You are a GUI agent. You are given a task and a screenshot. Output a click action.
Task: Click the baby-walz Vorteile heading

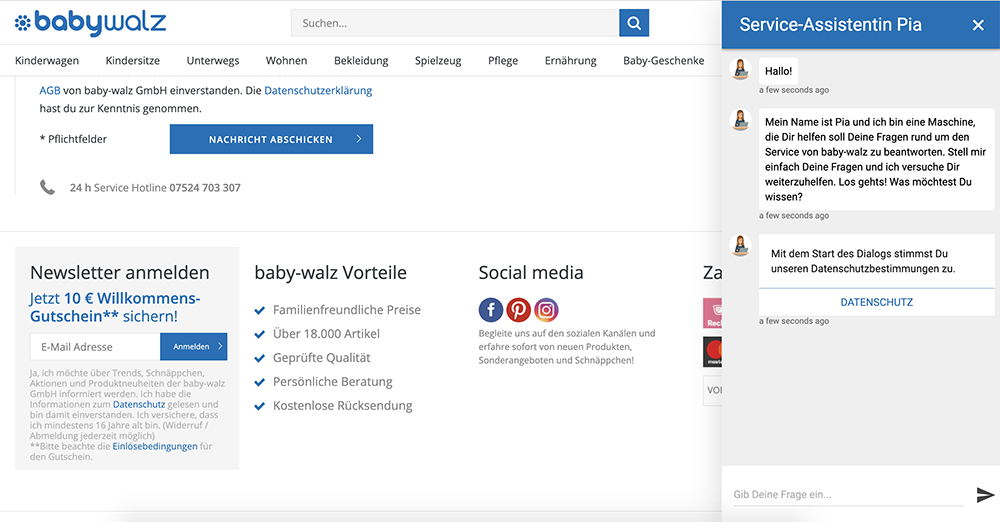click(x=330, y=272)
